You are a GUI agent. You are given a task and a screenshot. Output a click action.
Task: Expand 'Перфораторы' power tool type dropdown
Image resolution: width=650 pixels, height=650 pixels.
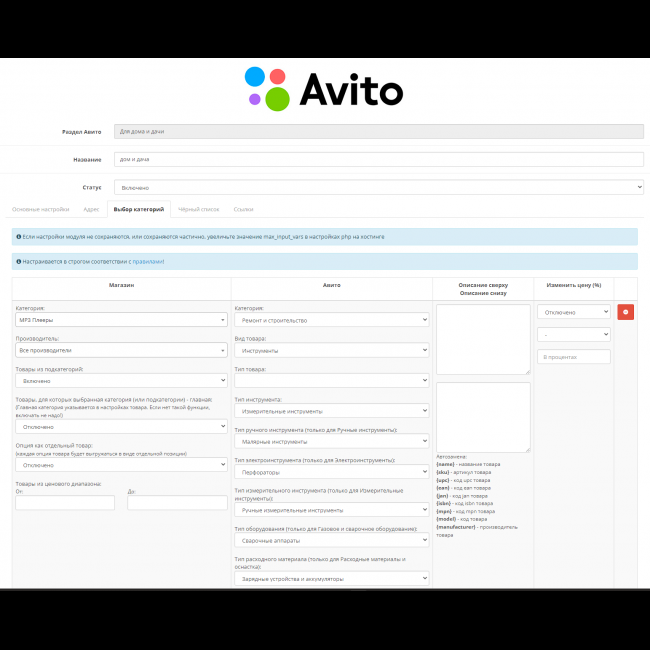pyautogui.click(x=330, y=471)
